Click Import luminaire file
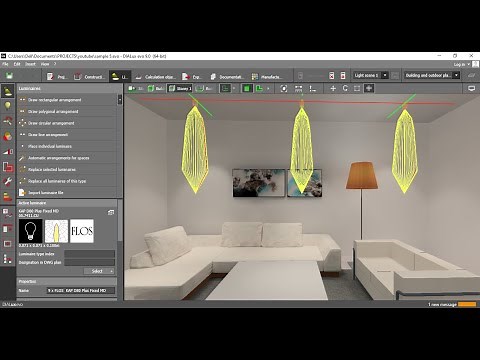Image resolution: width=480 pixels, height=360 pixels. click(x=67, y=193)
